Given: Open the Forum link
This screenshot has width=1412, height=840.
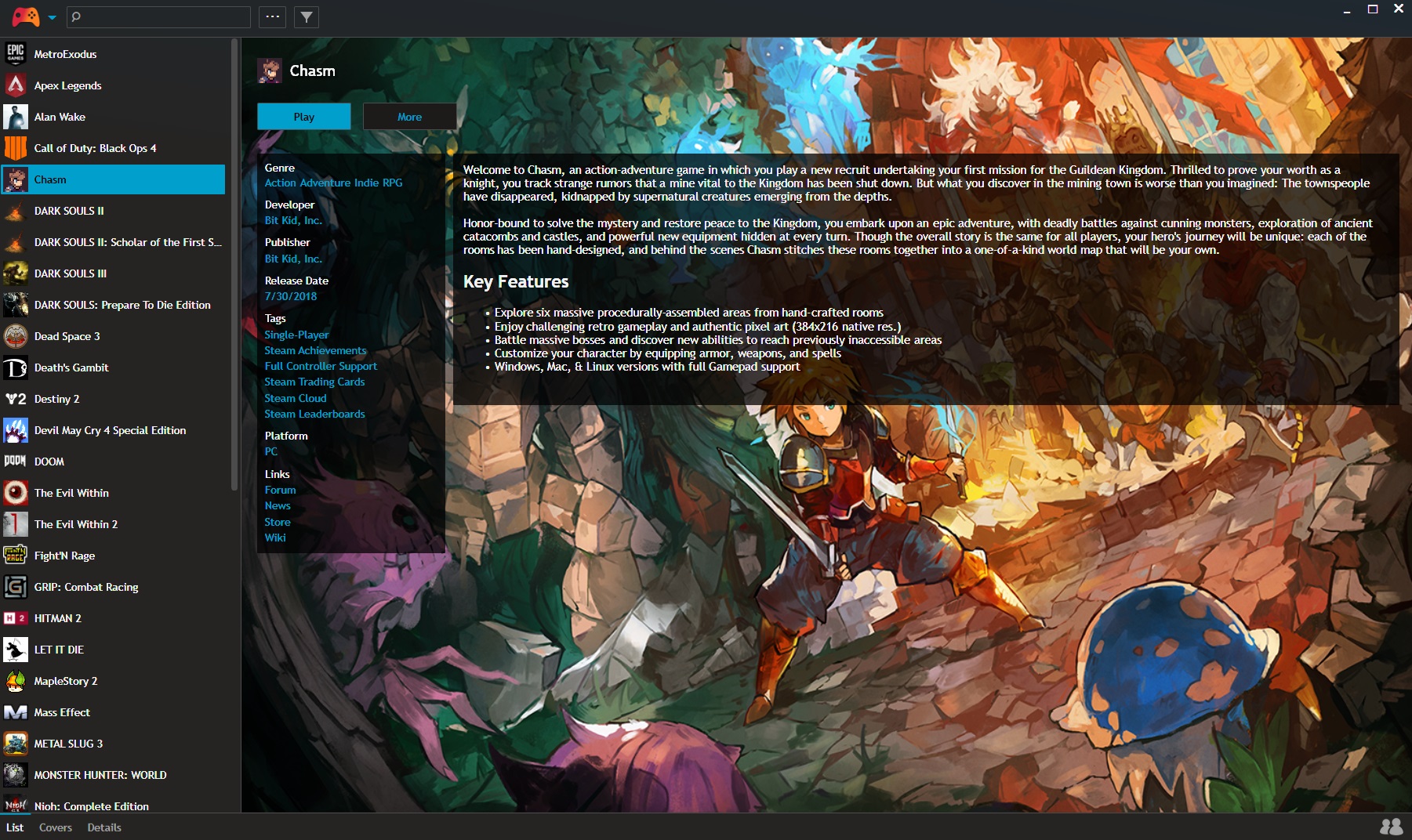Looking at the screenshot, I should pyautogui.click(x=280, y=490).
